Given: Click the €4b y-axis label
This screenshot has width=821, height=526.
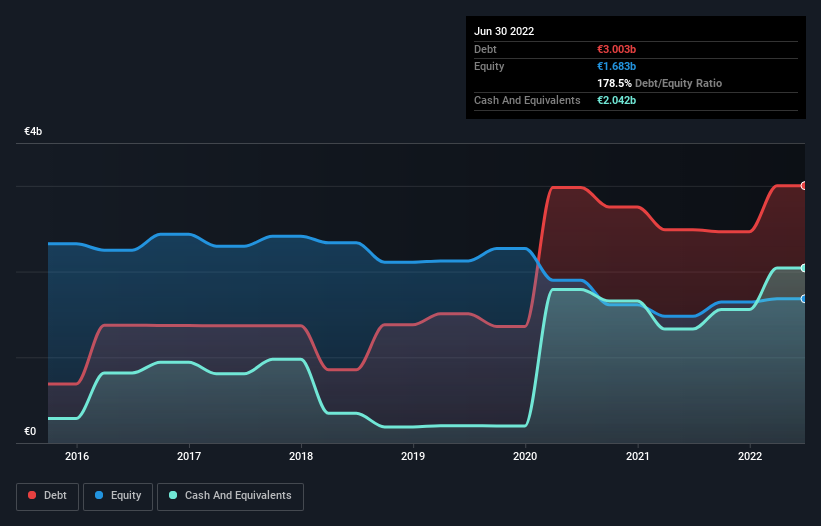Looking at the screenshot, I should point(33,131).
